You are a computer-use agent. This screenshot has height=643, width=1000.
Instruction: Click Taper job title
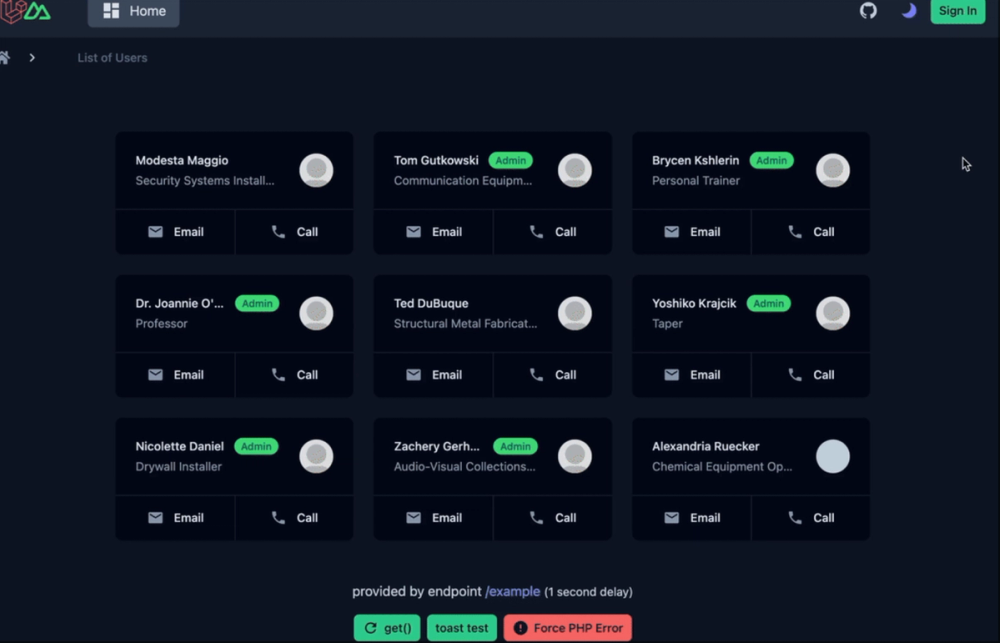(x=667, y=323)
